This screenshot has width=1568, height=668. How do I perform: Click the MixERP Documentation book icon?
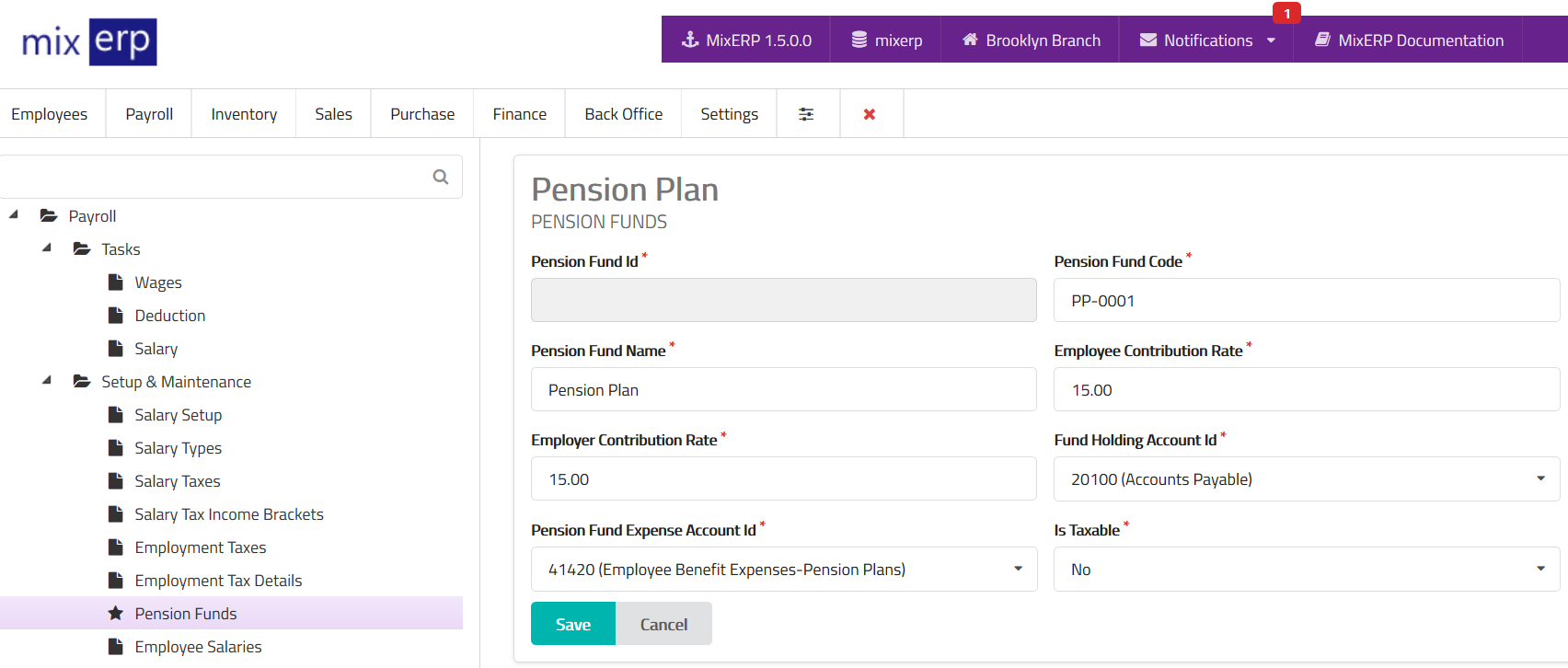[1322, 40]
